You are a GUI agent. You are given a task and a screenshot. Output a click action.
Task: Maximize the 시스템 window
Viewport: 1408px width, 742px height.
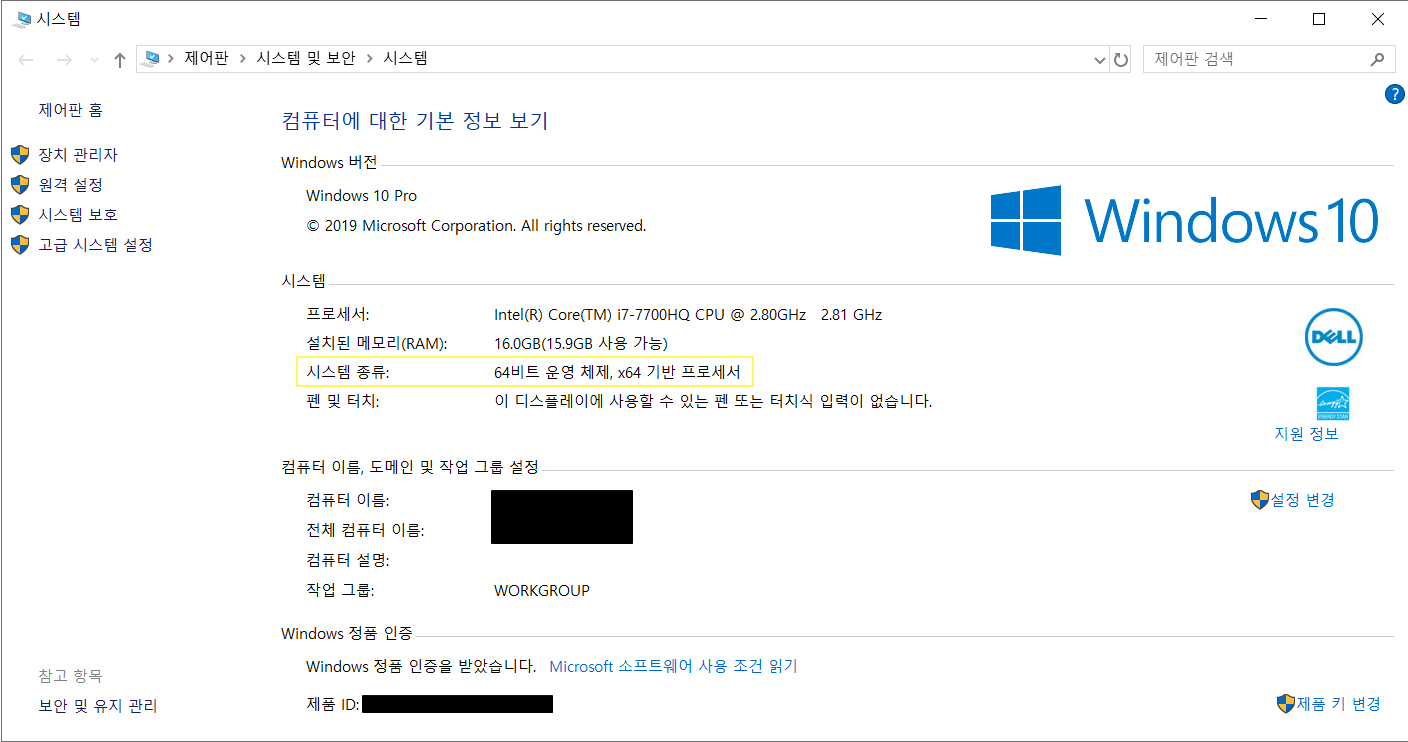click(x=1319, y=19)
